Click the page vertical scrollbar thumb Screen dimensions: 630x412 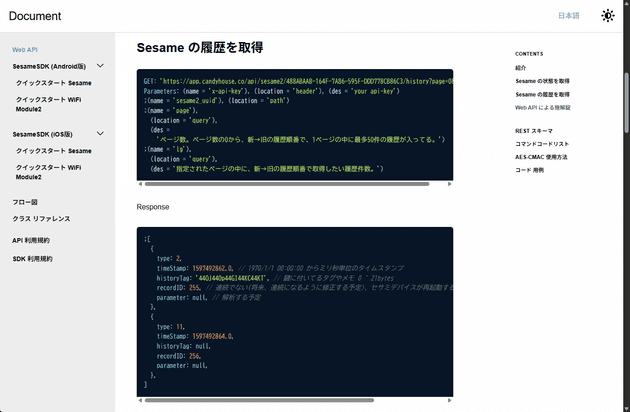pyautogui.click(x=626, y=102)
